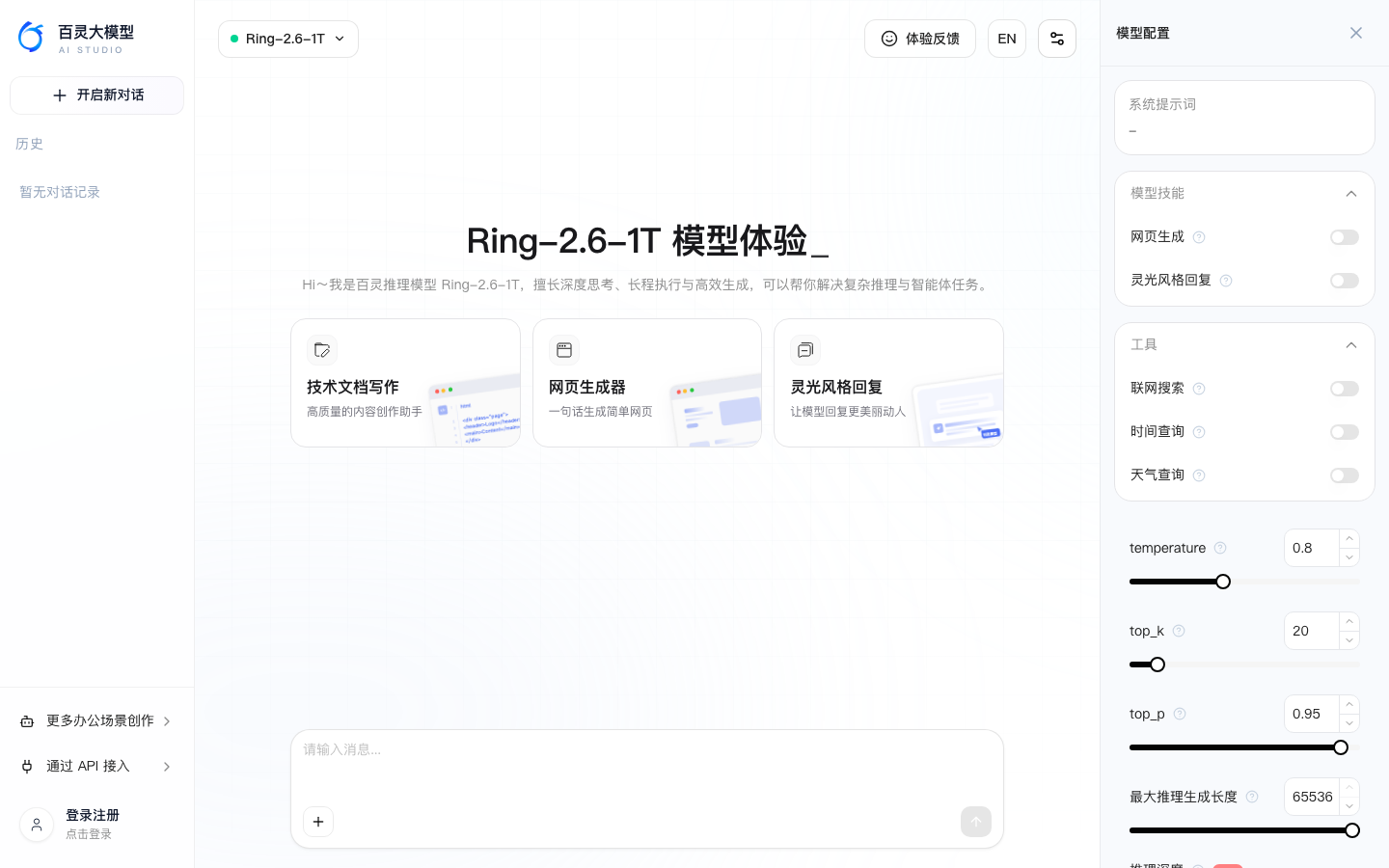
Task: Open the 灵光风格回复 card
Action: tap(888, 383)
